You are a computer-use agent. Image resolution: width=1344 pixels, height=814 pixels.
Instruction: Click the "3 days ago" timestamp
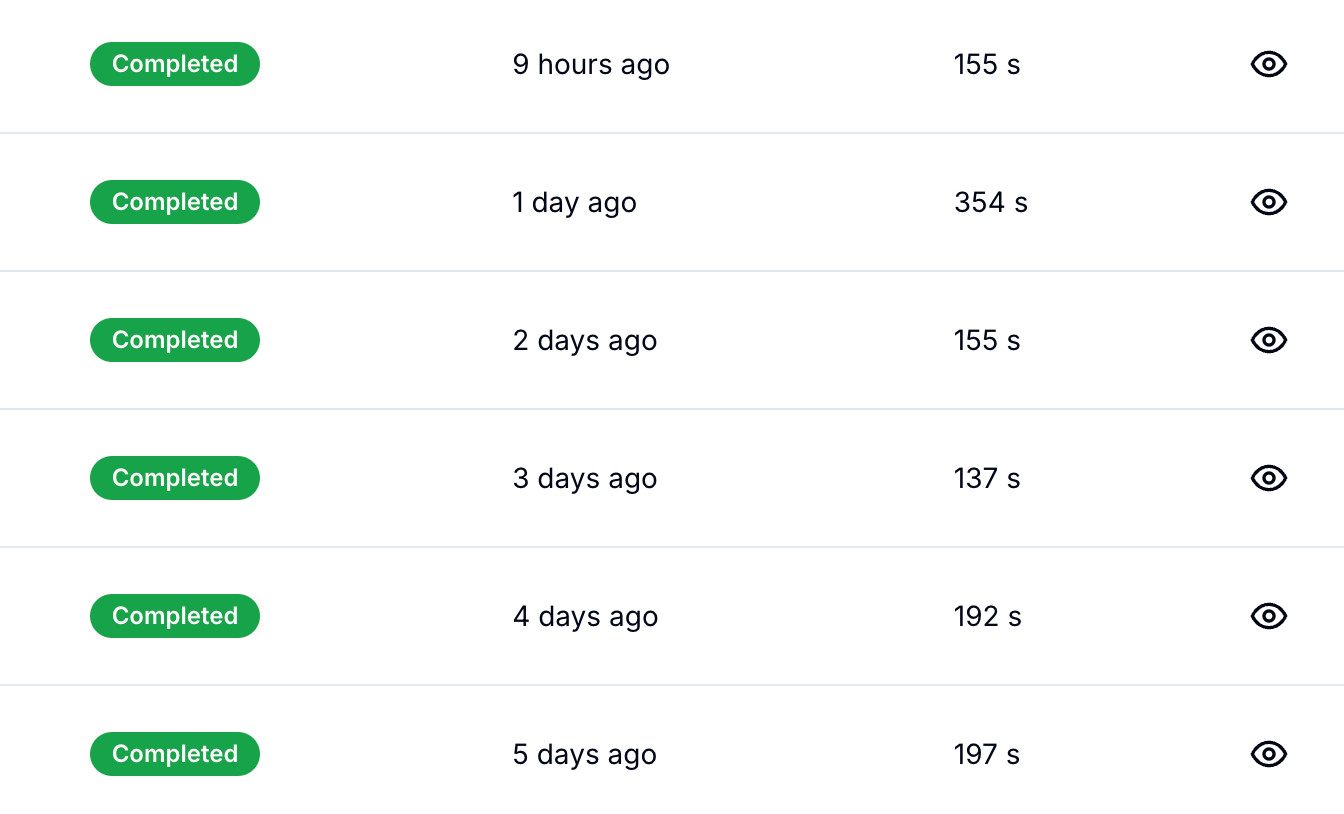click(585, 479)
